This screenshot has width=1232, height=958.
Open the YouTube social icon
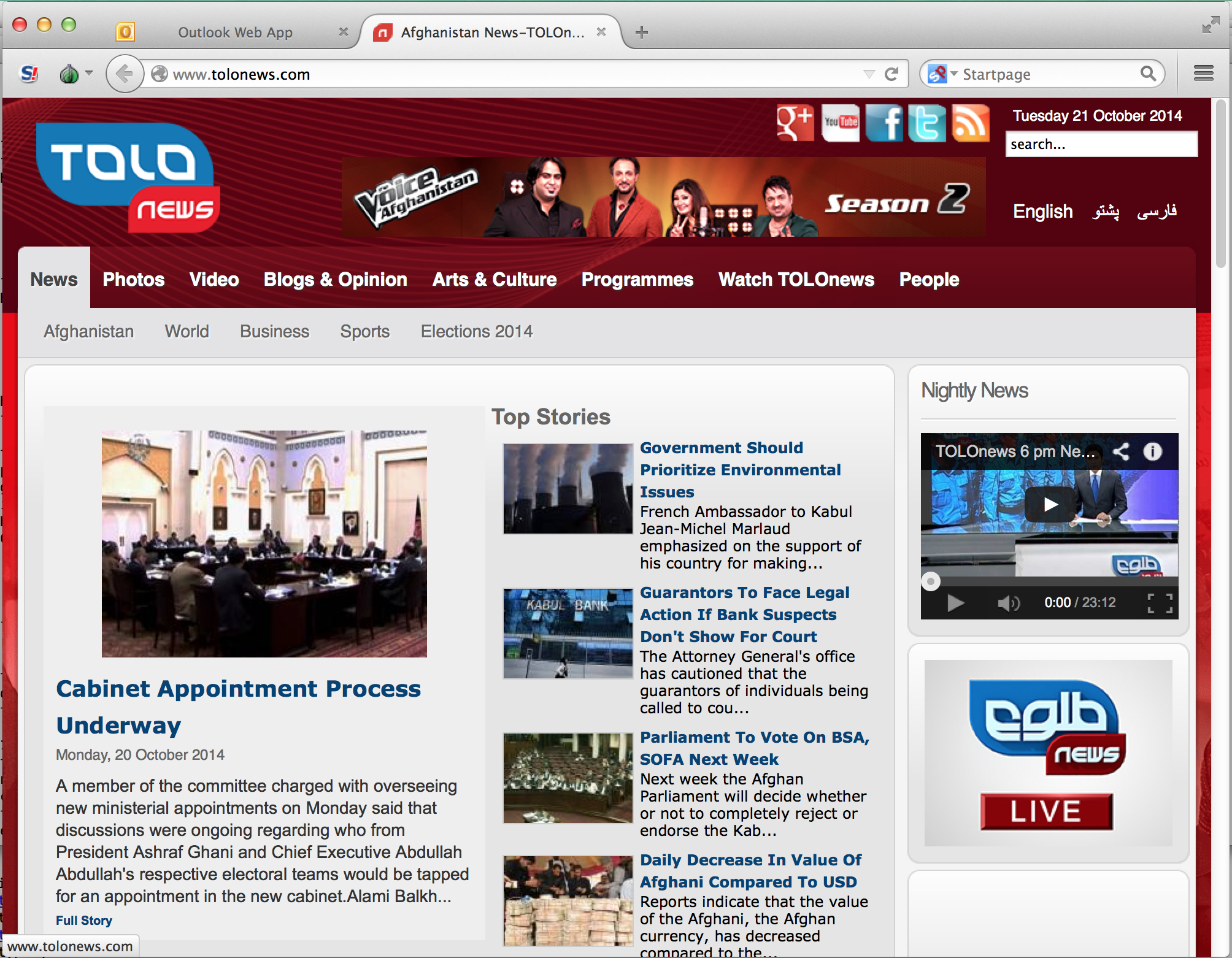(841, 123)
